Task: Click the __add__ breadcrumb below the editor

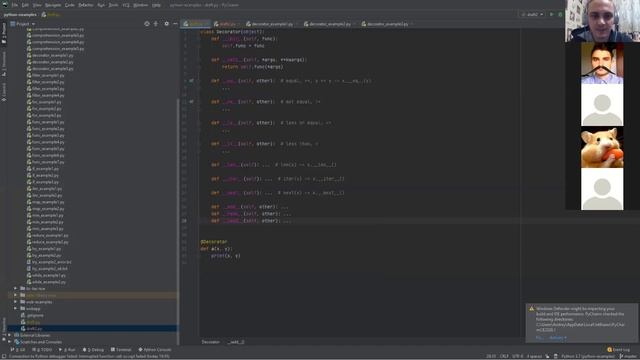Action: (236, 342)
